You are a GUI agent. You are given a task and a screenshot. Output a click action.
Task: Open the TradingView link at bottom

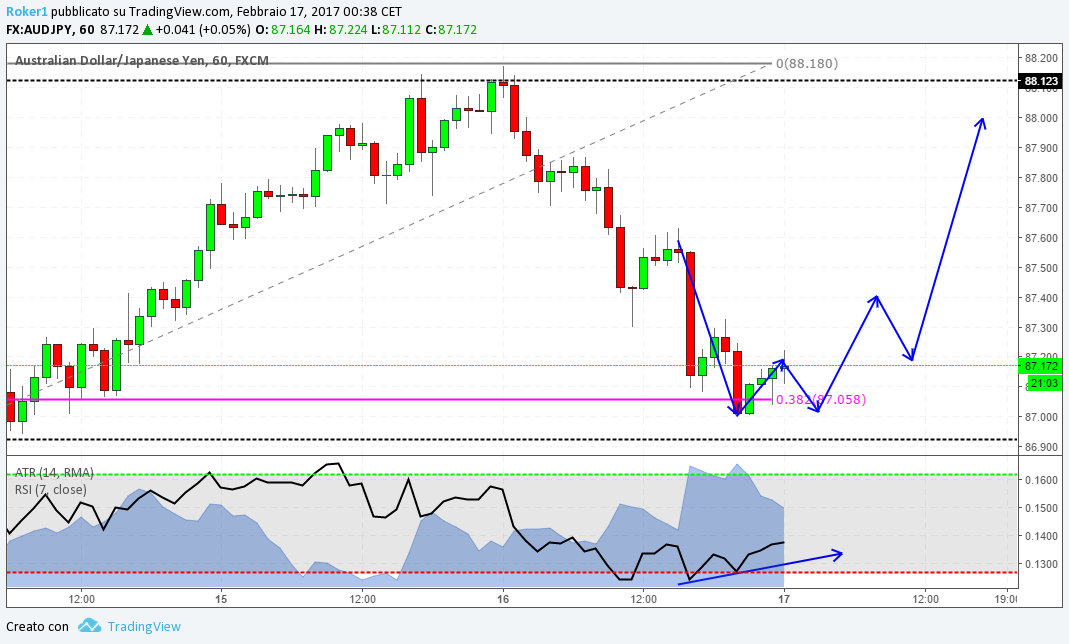[x=144, y=626]
